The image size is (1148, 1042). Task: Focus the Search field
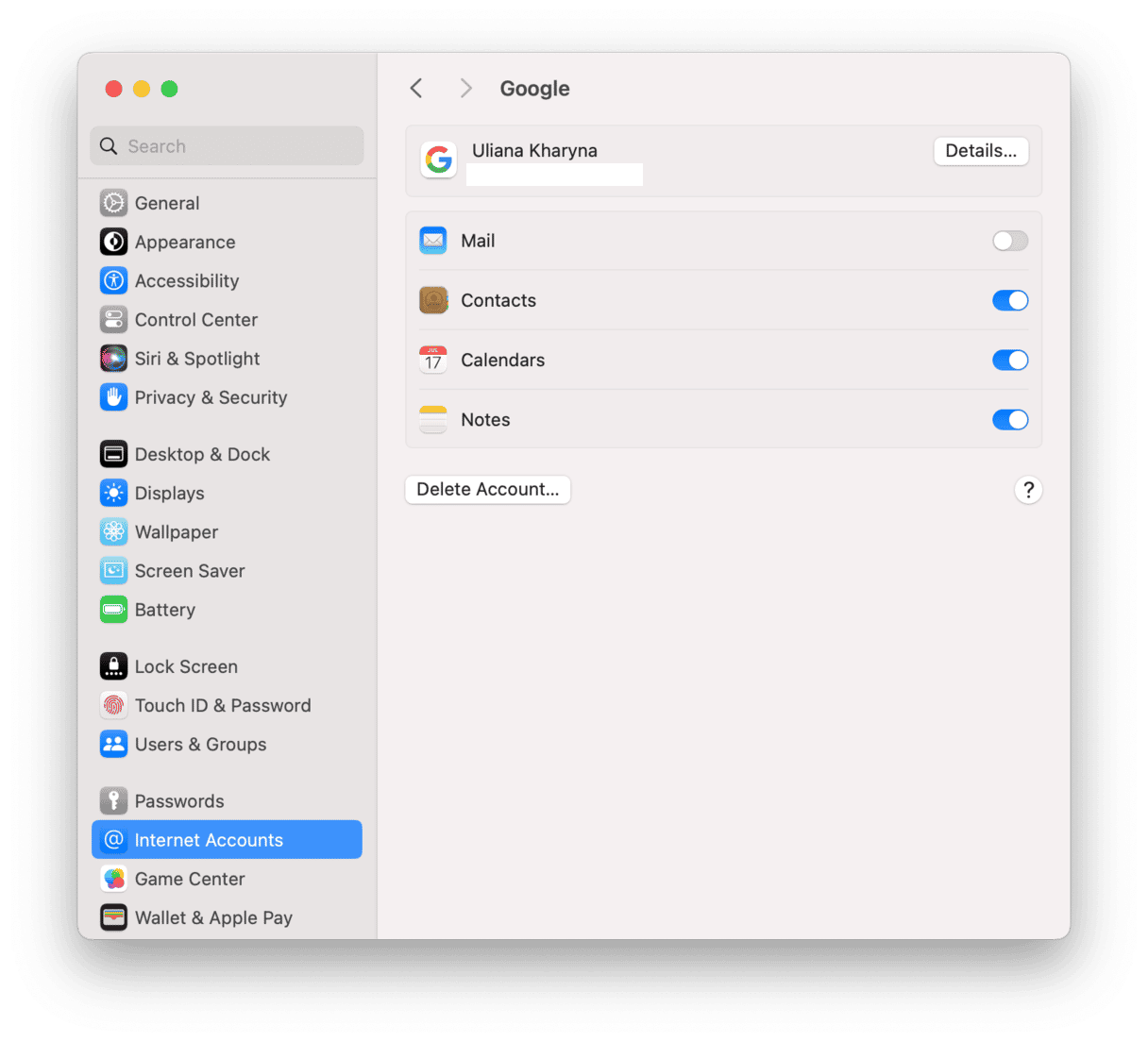(227, 146)
